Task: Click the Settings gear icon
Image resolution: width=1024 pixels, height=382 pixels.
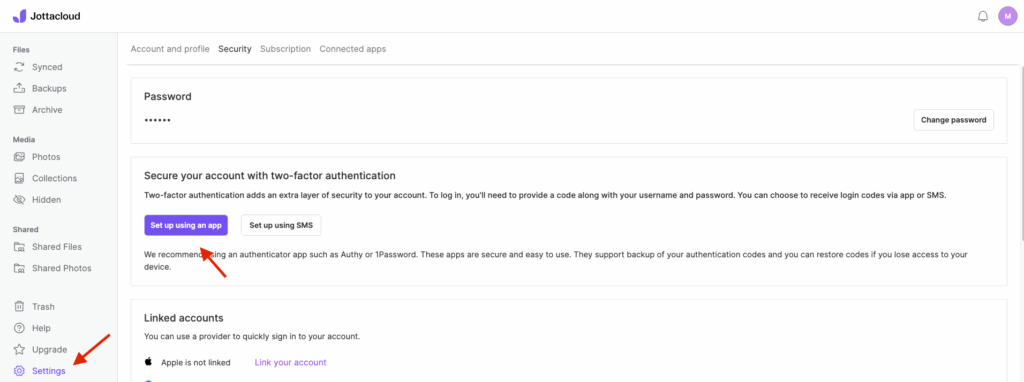Action: [20, 371]
